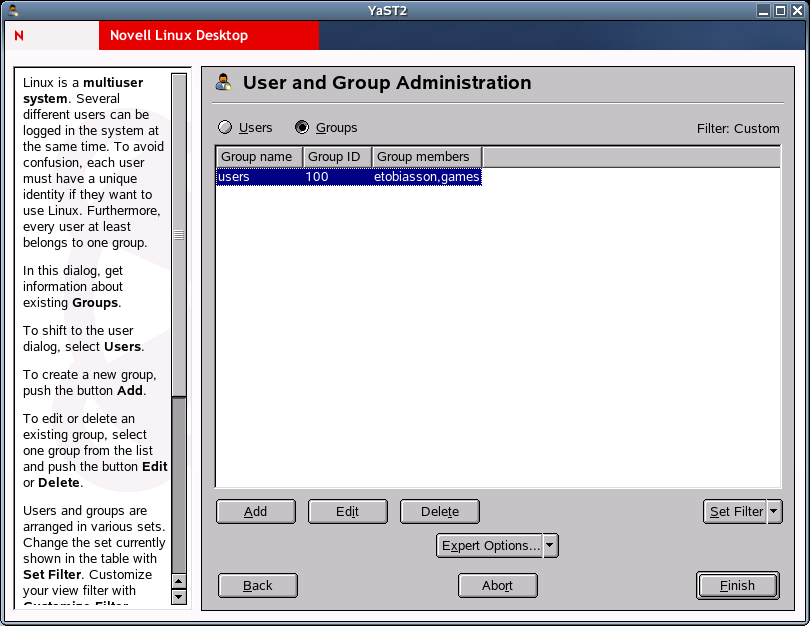Abort the user administration module

coord(497,585)
